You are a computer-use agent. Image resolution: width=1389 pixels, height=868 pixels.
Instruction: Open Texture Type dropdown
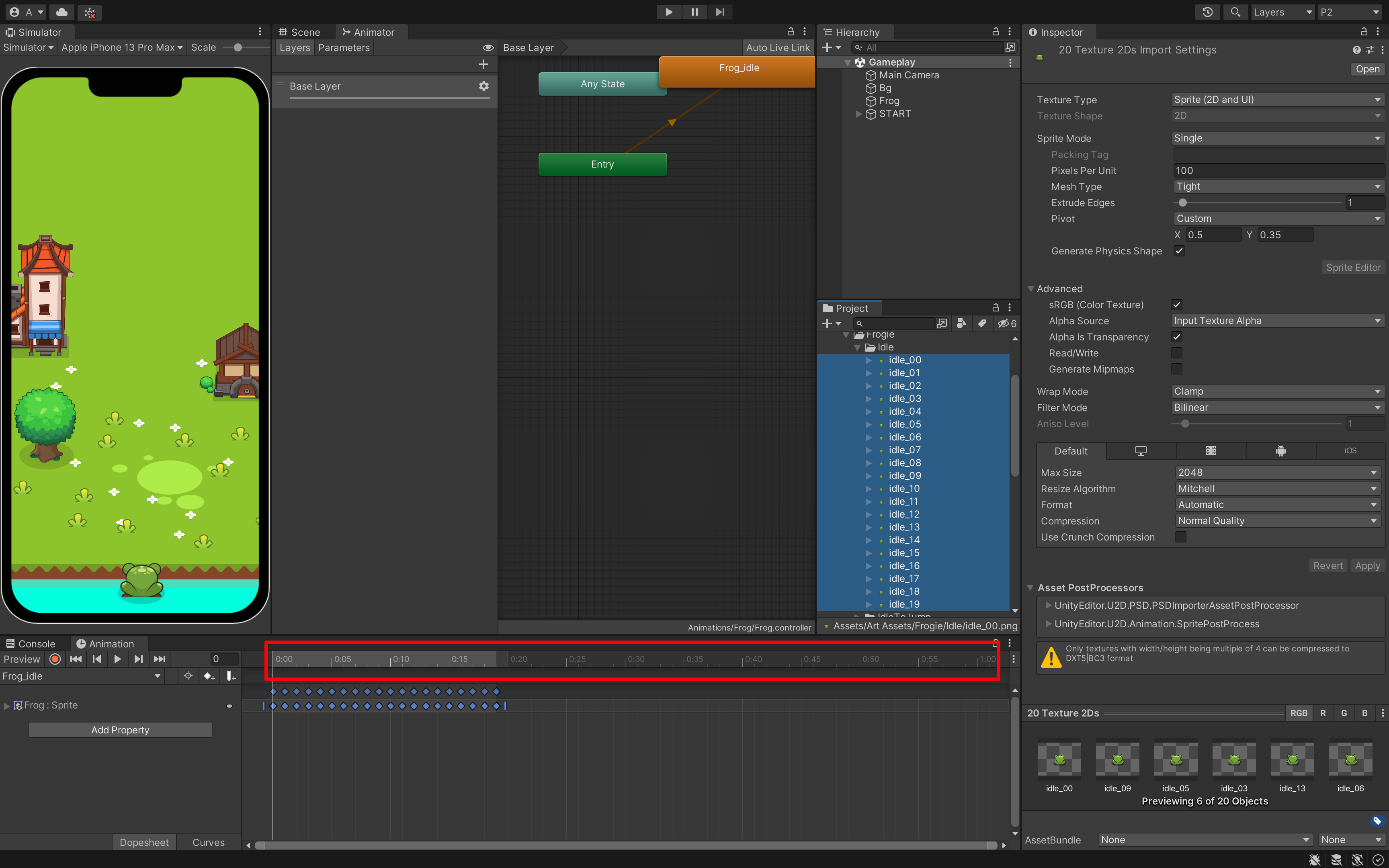[1278, 100]
